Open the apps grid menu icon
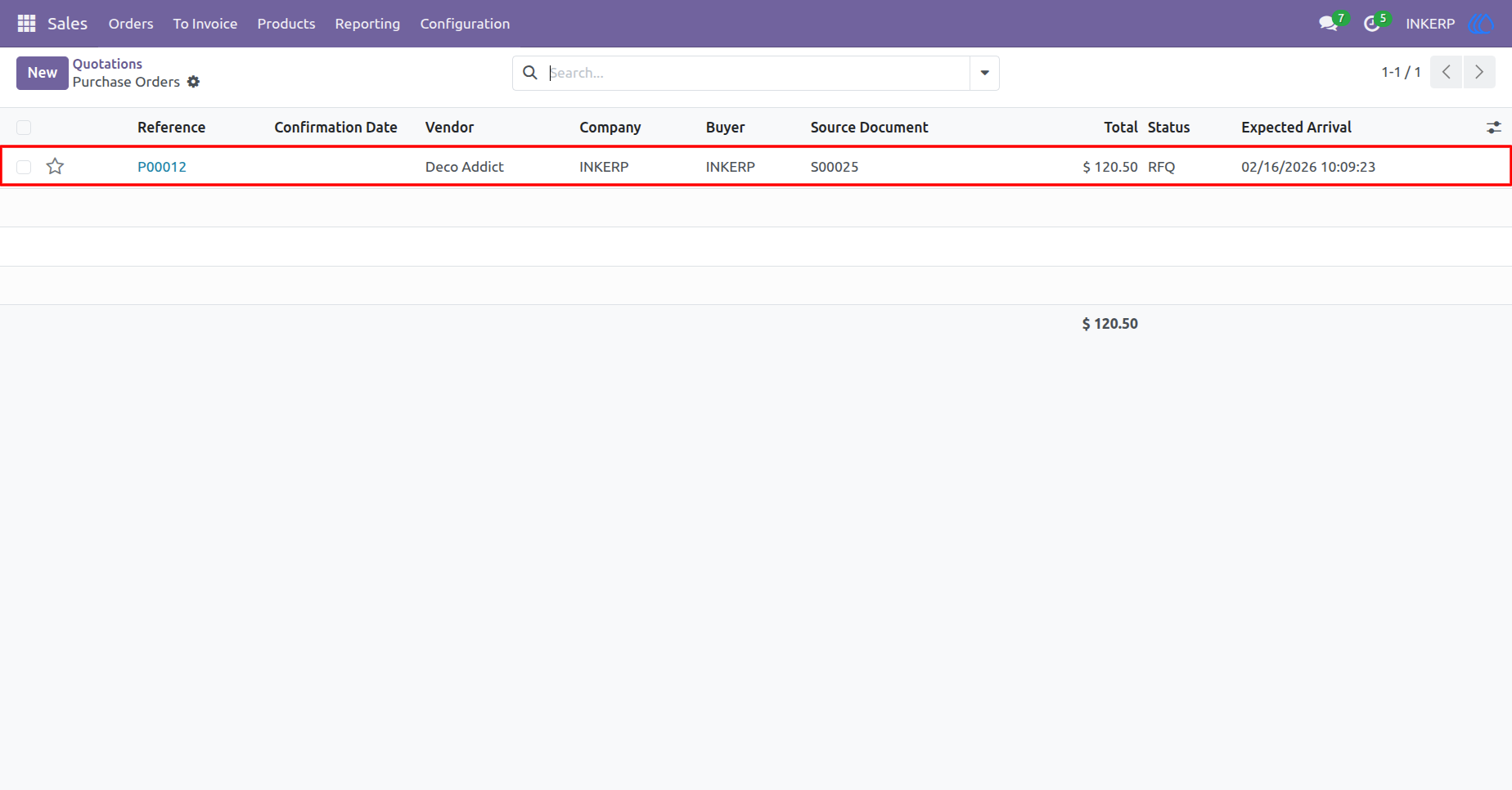This screenshot has height=790, width=1512. click(26, 24)
